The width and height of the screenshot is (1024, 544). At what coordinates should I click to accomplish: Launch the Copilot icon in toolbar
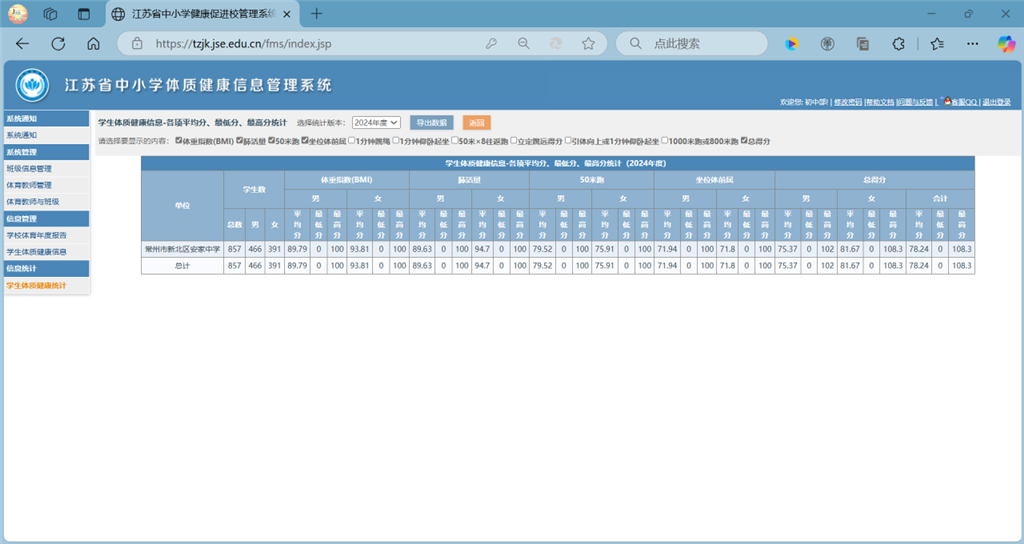(1006, 44)
